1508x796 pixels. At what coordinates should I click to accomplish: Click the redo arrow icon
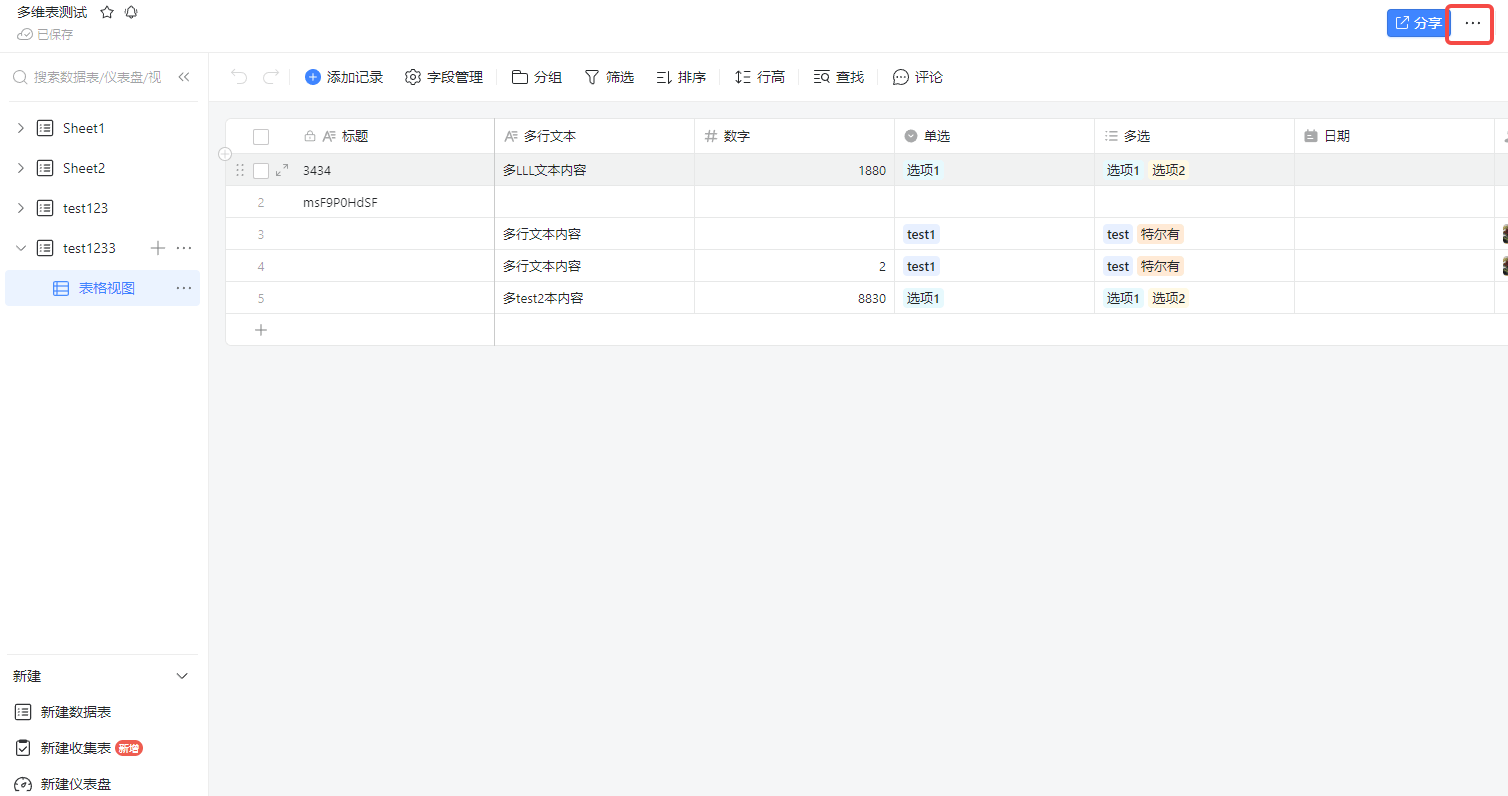tap(270, 77)
